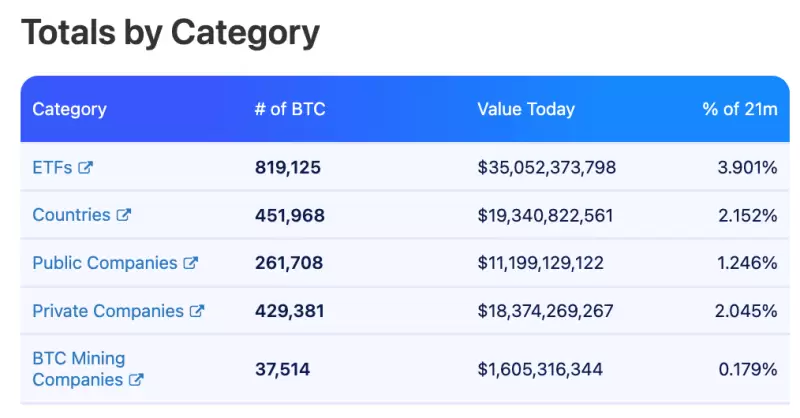
Task: Open the ETFs category link
Action: pos(52,167)
